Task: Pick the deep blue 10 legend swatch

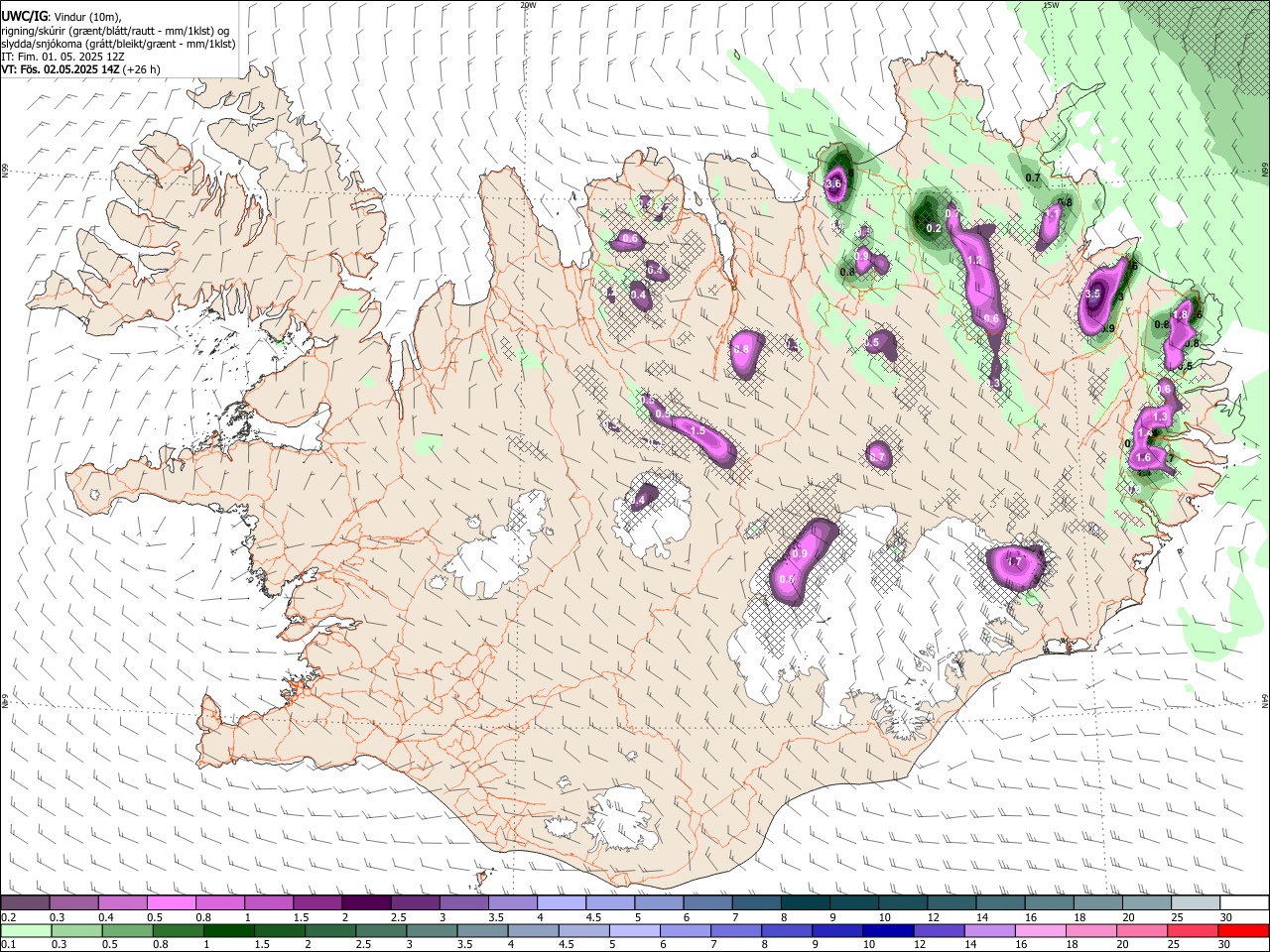Action: 888,930
